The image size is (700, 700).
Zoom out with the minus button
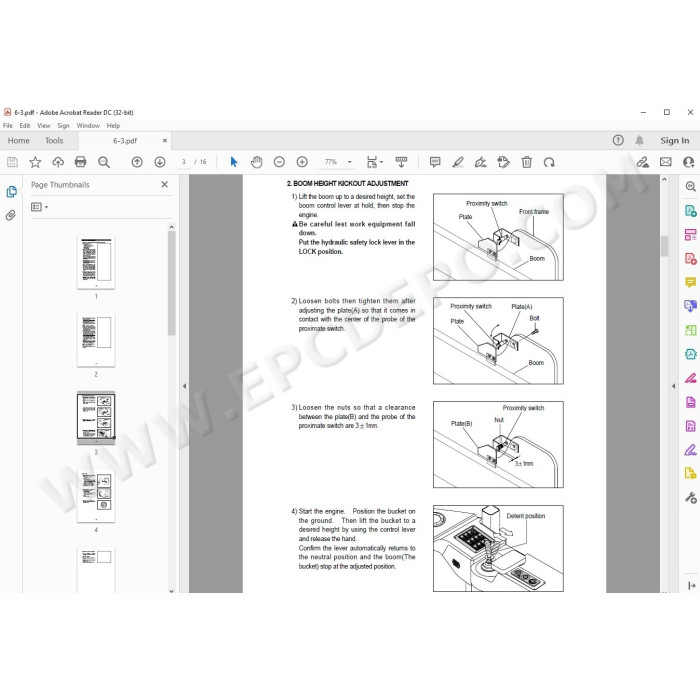(279, 162)
